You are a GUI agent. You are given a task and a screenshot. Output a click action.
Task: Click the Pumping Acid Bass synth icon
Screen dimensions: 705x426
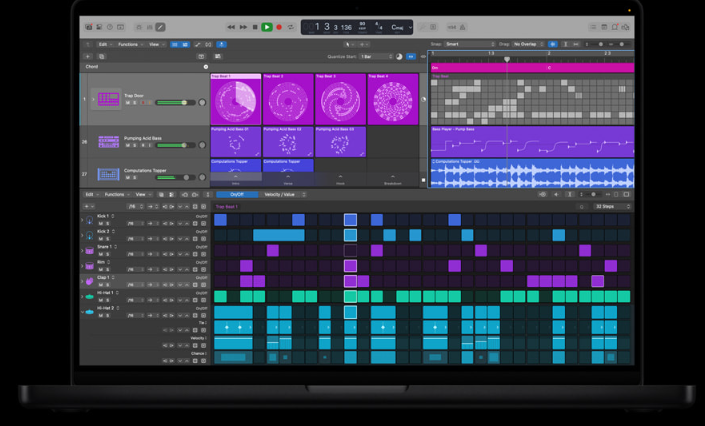[x=107, y=142]
